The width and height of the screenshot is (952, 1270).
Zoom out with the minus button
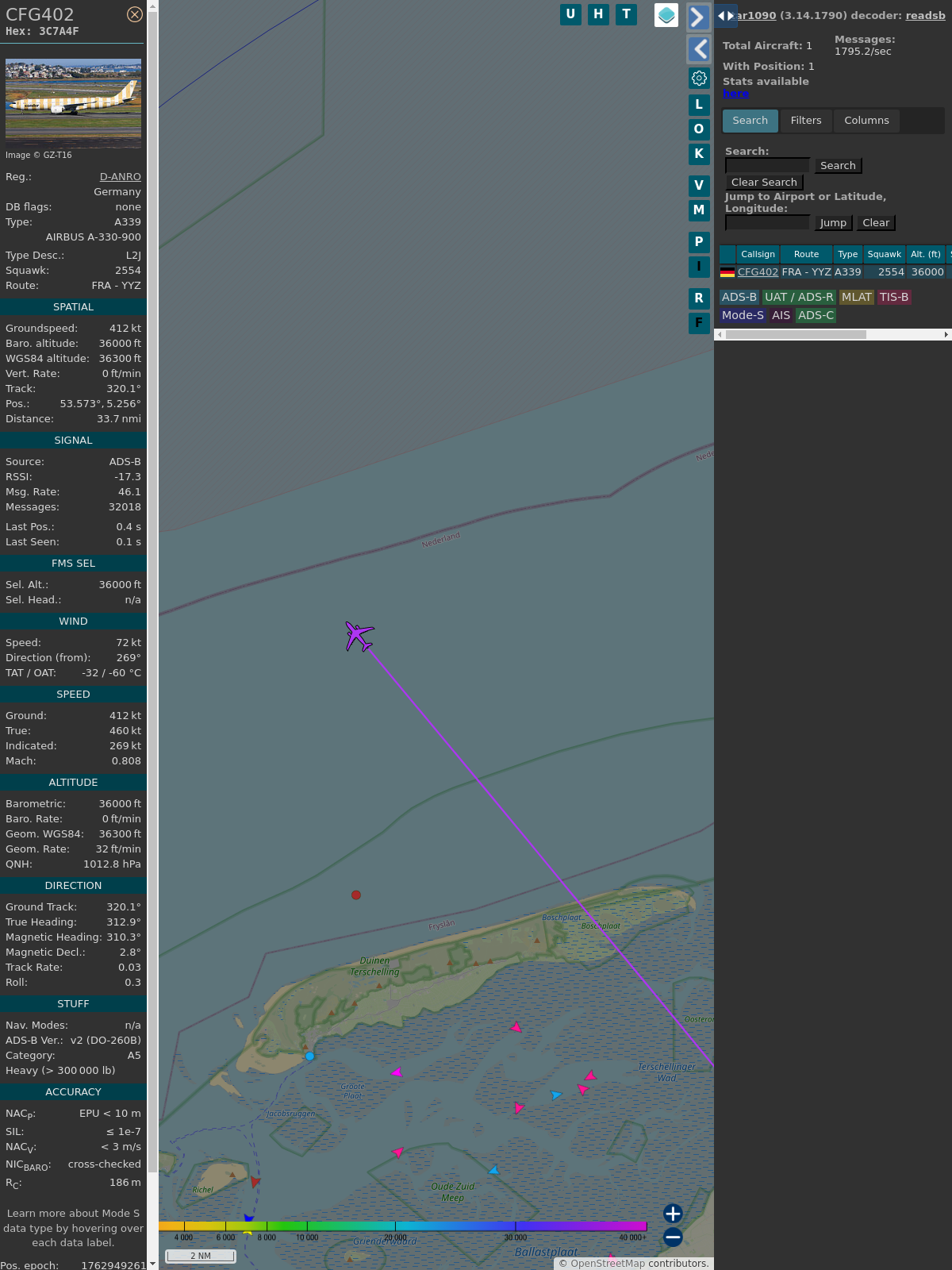(673, 1237)
